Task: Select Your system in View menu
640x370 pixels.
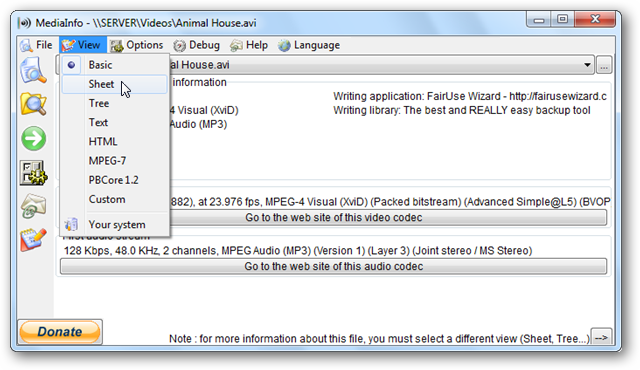Action: coord(114,224)
